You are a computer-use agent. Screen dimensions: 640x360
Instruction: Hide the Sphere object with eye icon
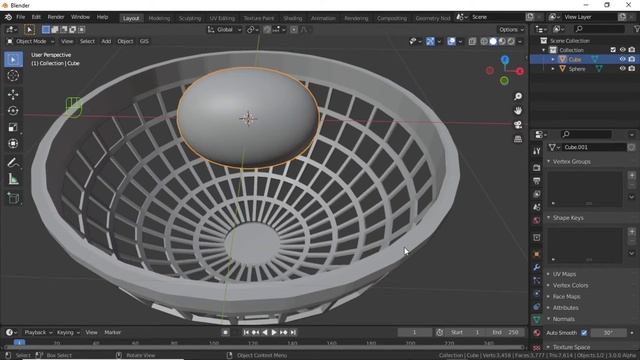click(622, 69)
